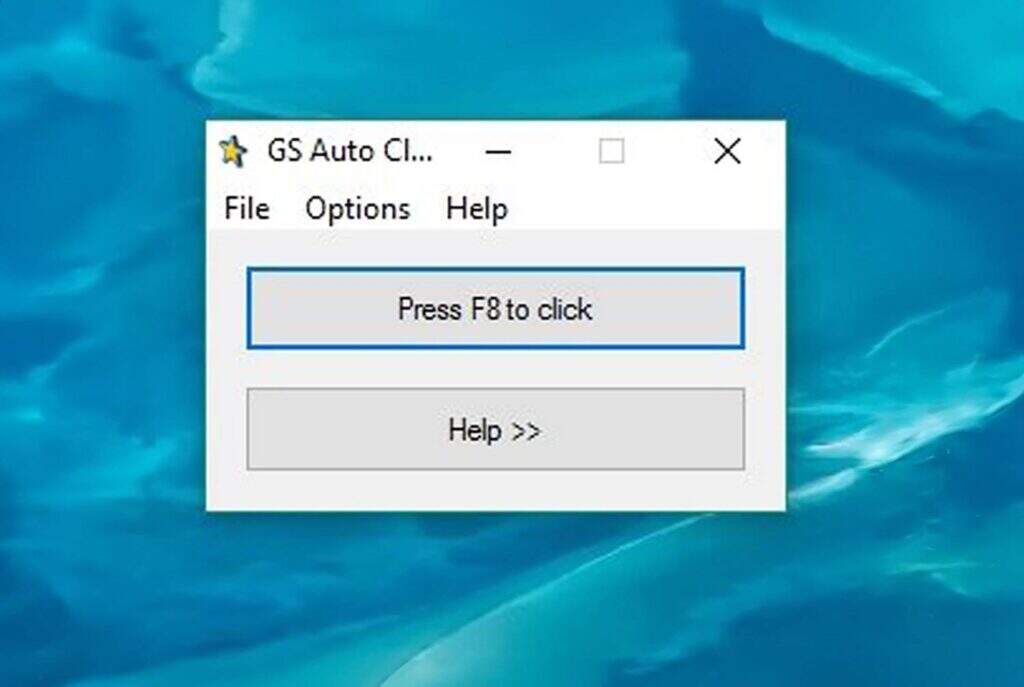
Task: Click the desktop background right of the window
Action: (900, 320)
